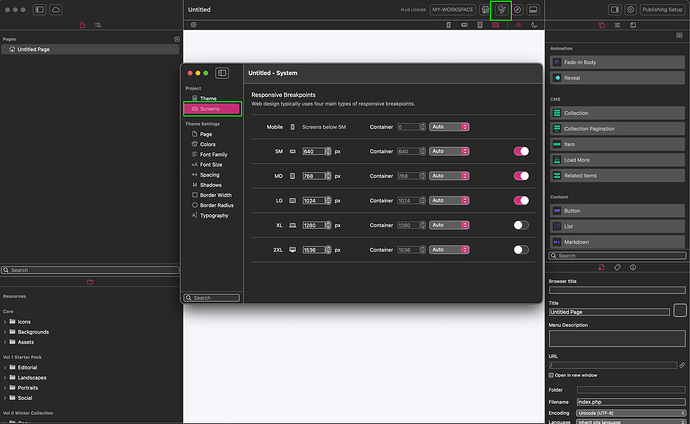690x424 pixels.
Task: Add the Fade-In Body animation component
Action: coord(617,62)
